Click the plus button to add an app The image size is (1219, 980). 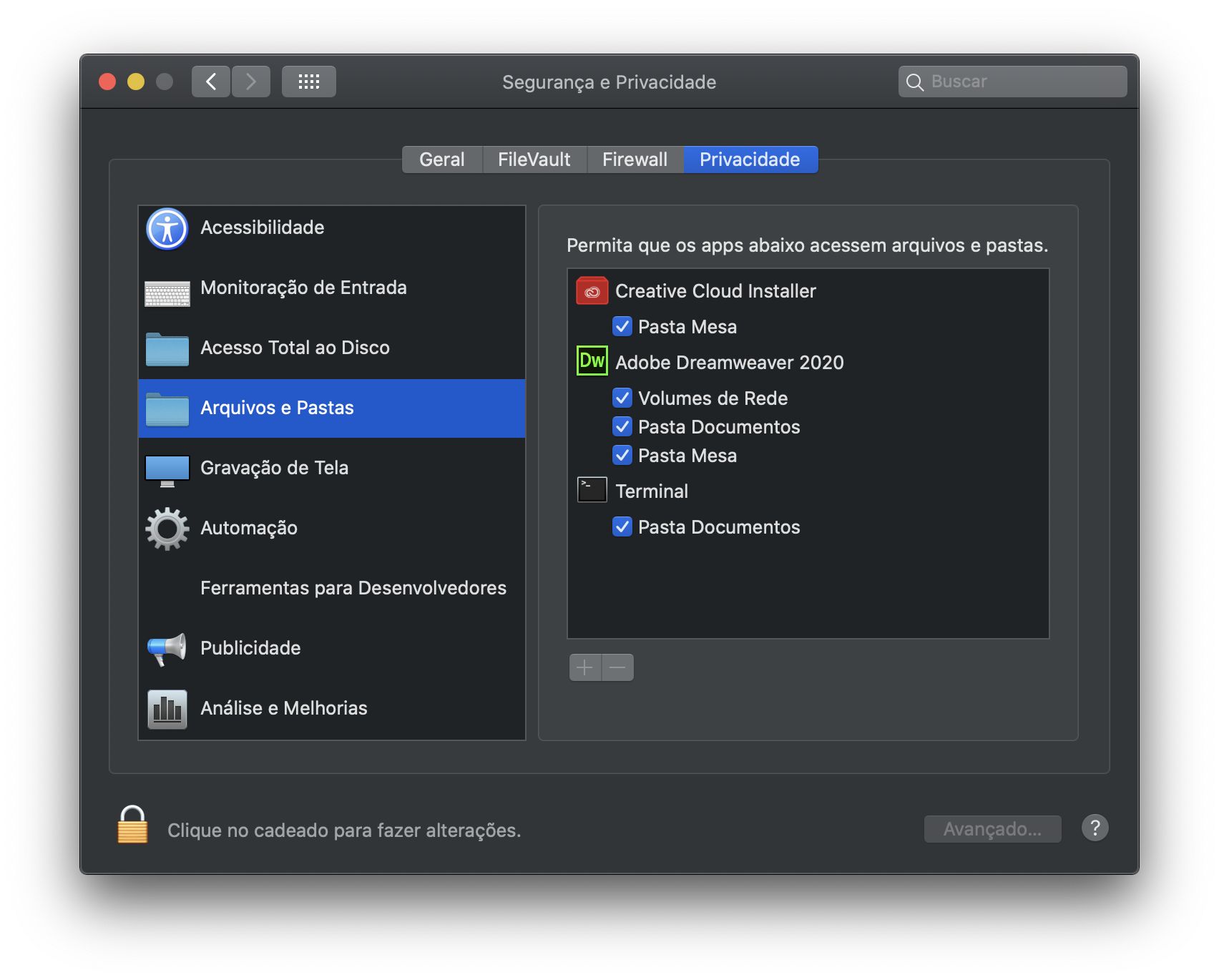coord(585,667)
